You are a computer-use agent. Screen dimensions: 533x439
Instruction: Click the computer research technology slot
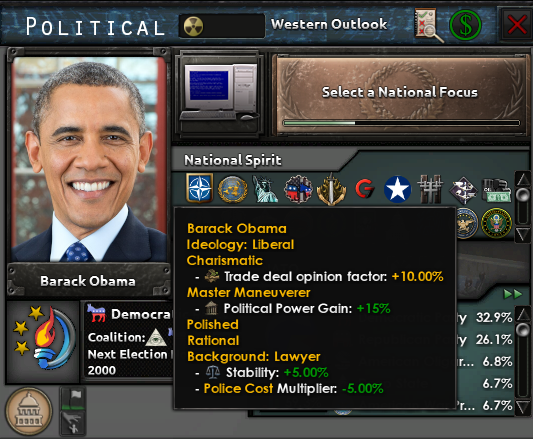pyautogui.click(x=219, y=96)
